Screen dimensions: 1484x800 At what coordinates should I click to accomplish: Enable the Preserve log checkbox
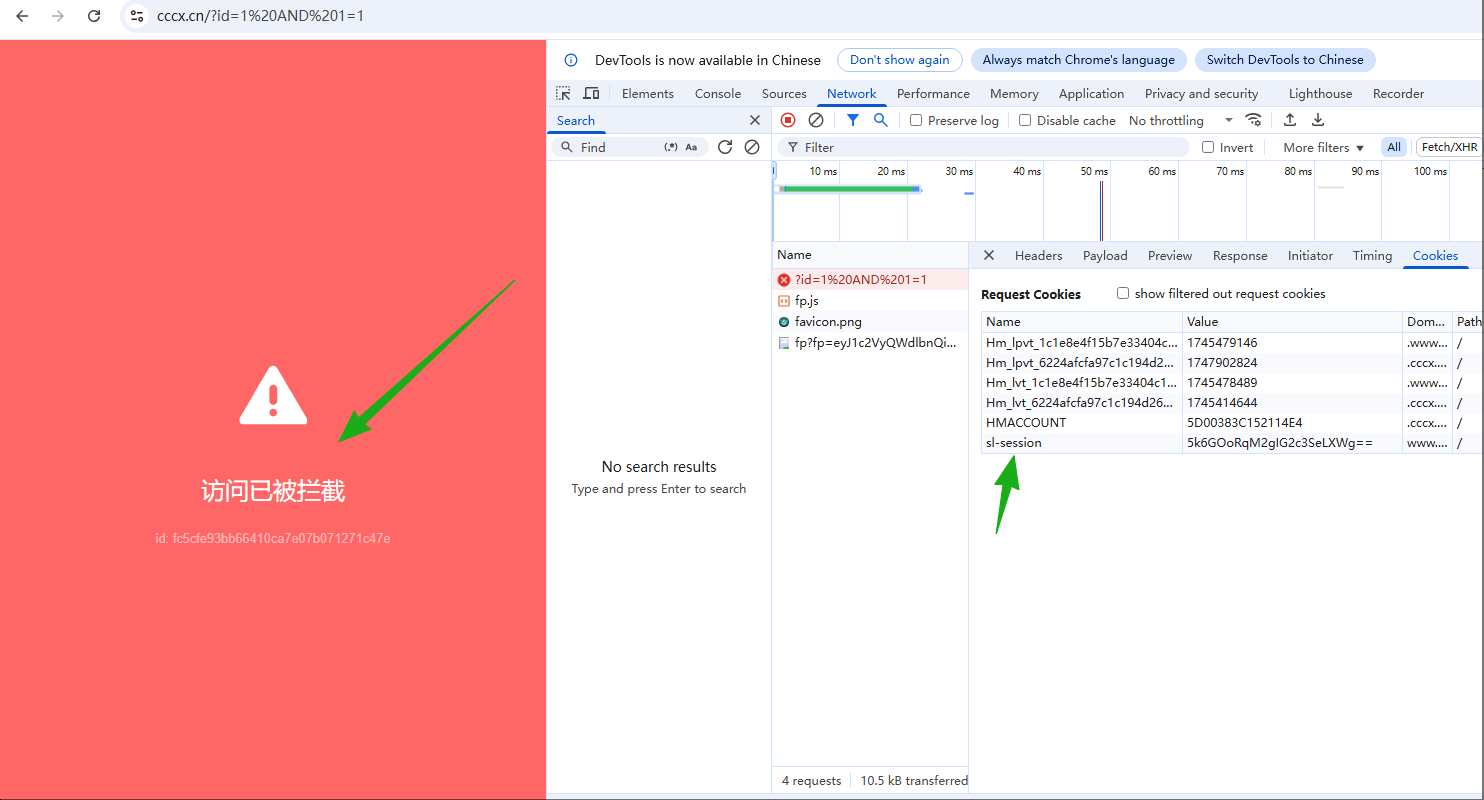916,121
